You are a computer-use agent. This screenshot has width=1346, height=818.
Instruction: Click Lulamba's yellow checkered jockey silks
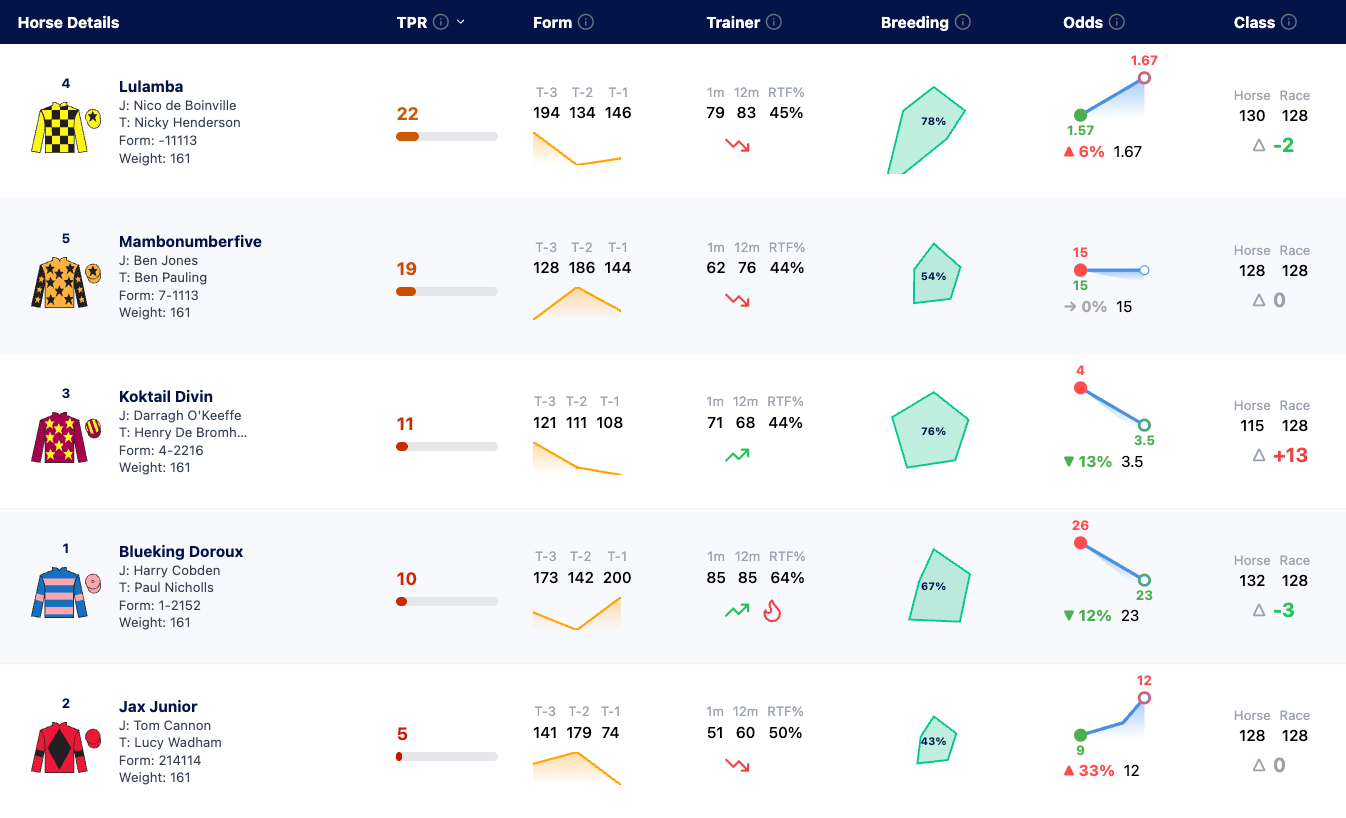point(59,126)
